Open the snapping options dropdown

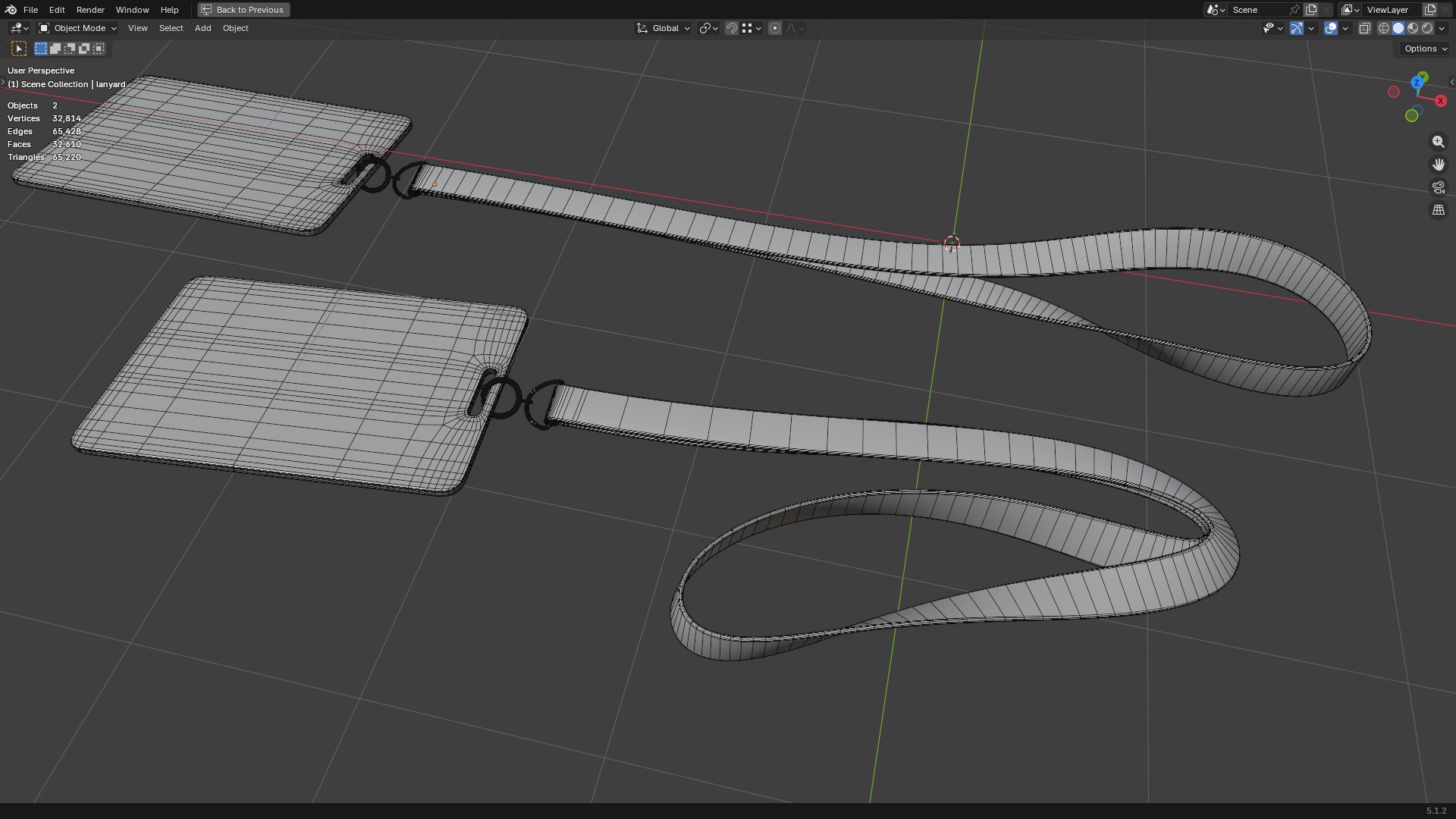[x=752, y=28]
